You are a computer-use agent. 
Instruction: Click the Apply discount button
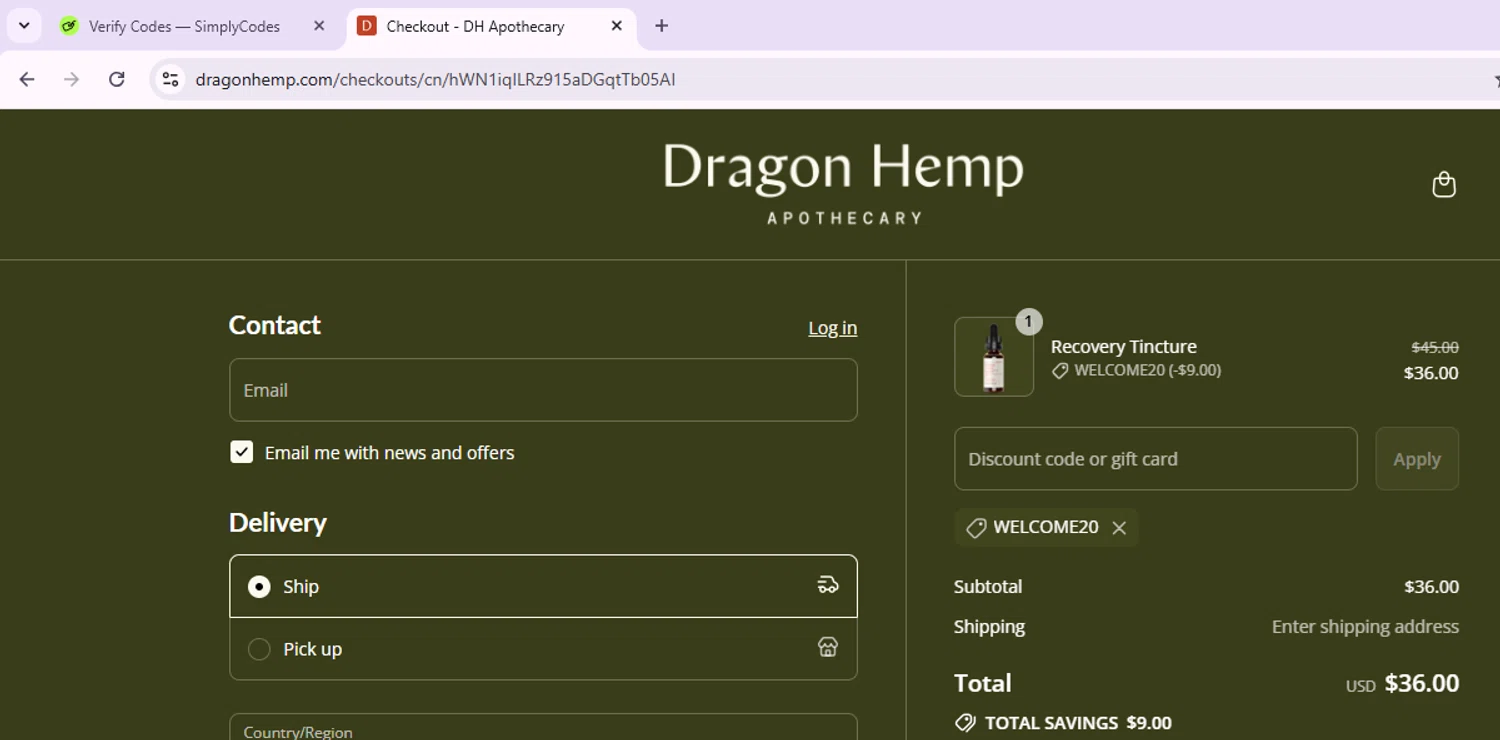(x=1417, y=459)
